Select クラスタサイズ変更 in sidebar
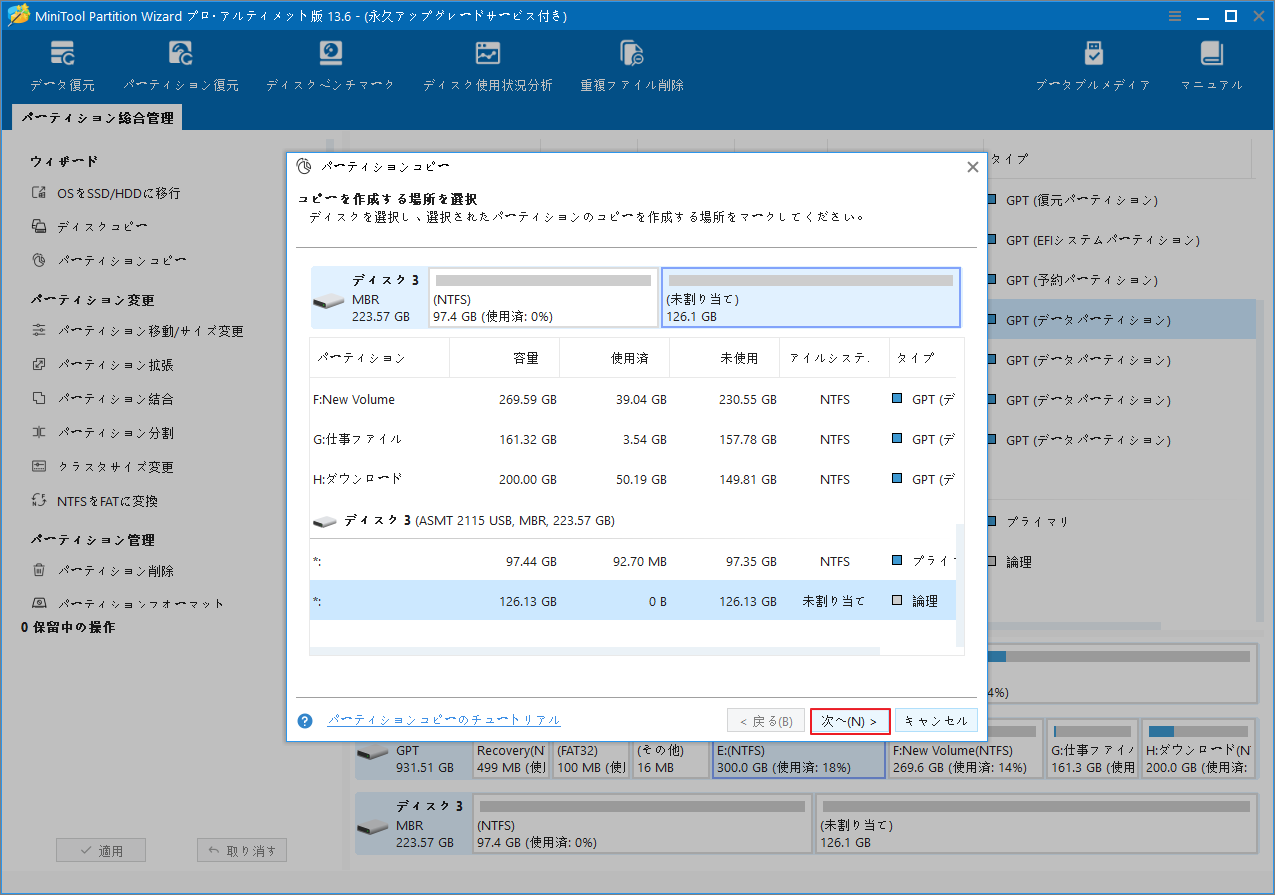Screen dimensions: 1275x895 115,467
